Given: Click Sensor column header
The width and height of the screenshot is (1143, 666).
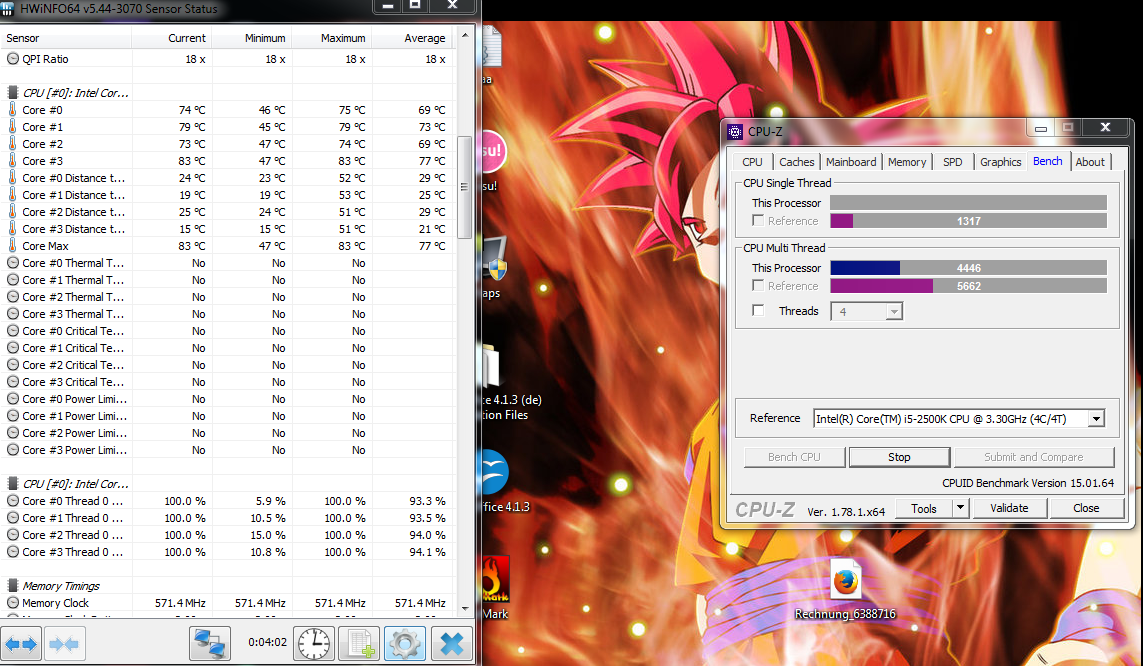Looking at the screenshot, I should coord(66,38).
